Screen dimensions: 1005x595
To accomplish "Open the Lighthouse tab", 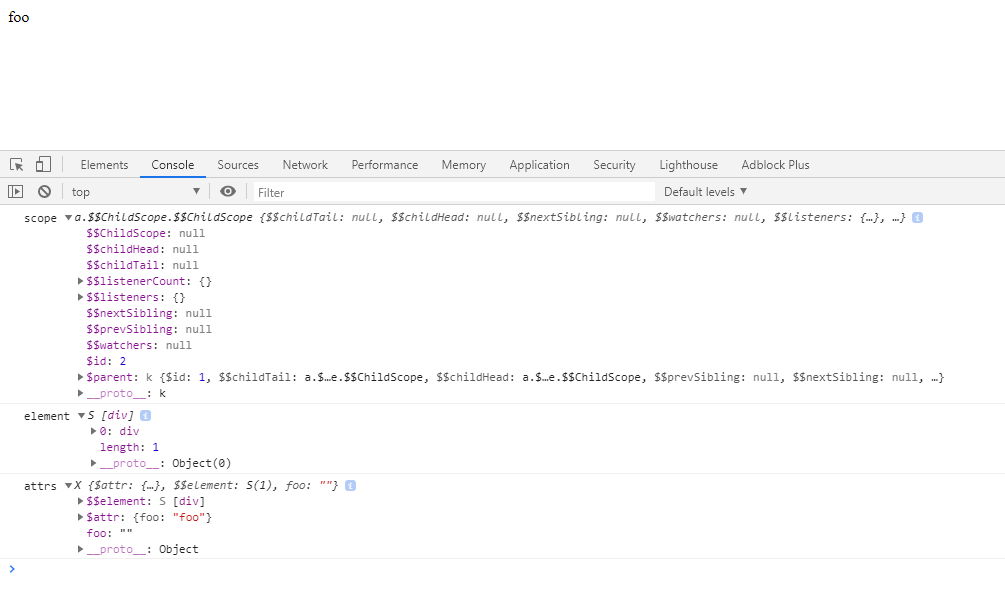I will point(688,165).
